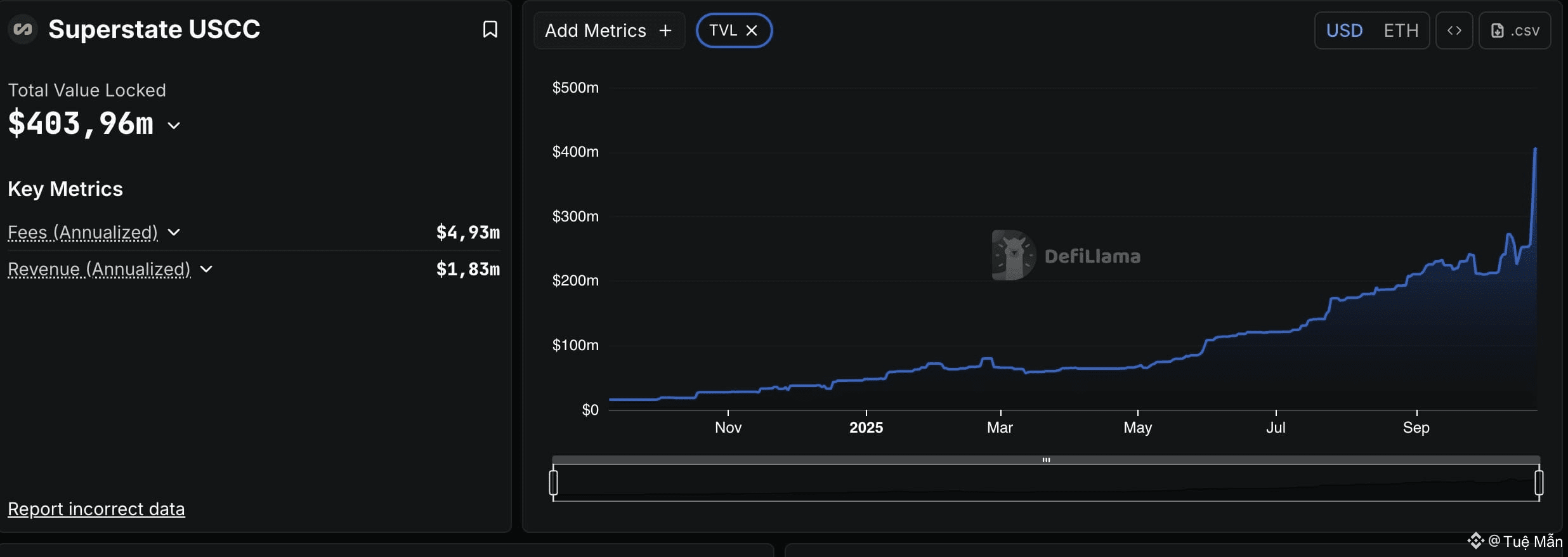1568x557 pixels.
Task: Click the Superstate USCC logo icon
Action: click(23, 29)
